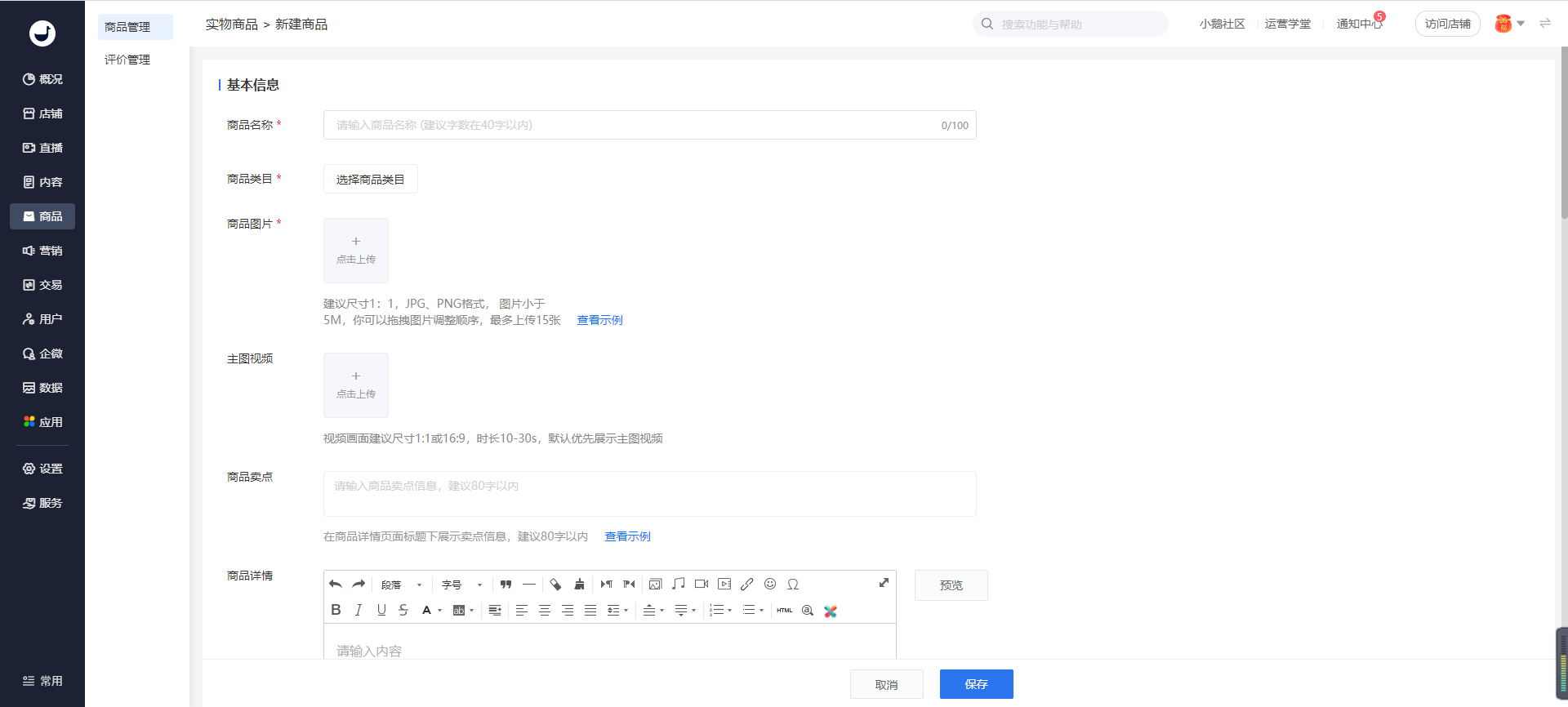1568x707 pixels.
Task: Open 评价管理 in the side menu
Action: pos(127,60)
